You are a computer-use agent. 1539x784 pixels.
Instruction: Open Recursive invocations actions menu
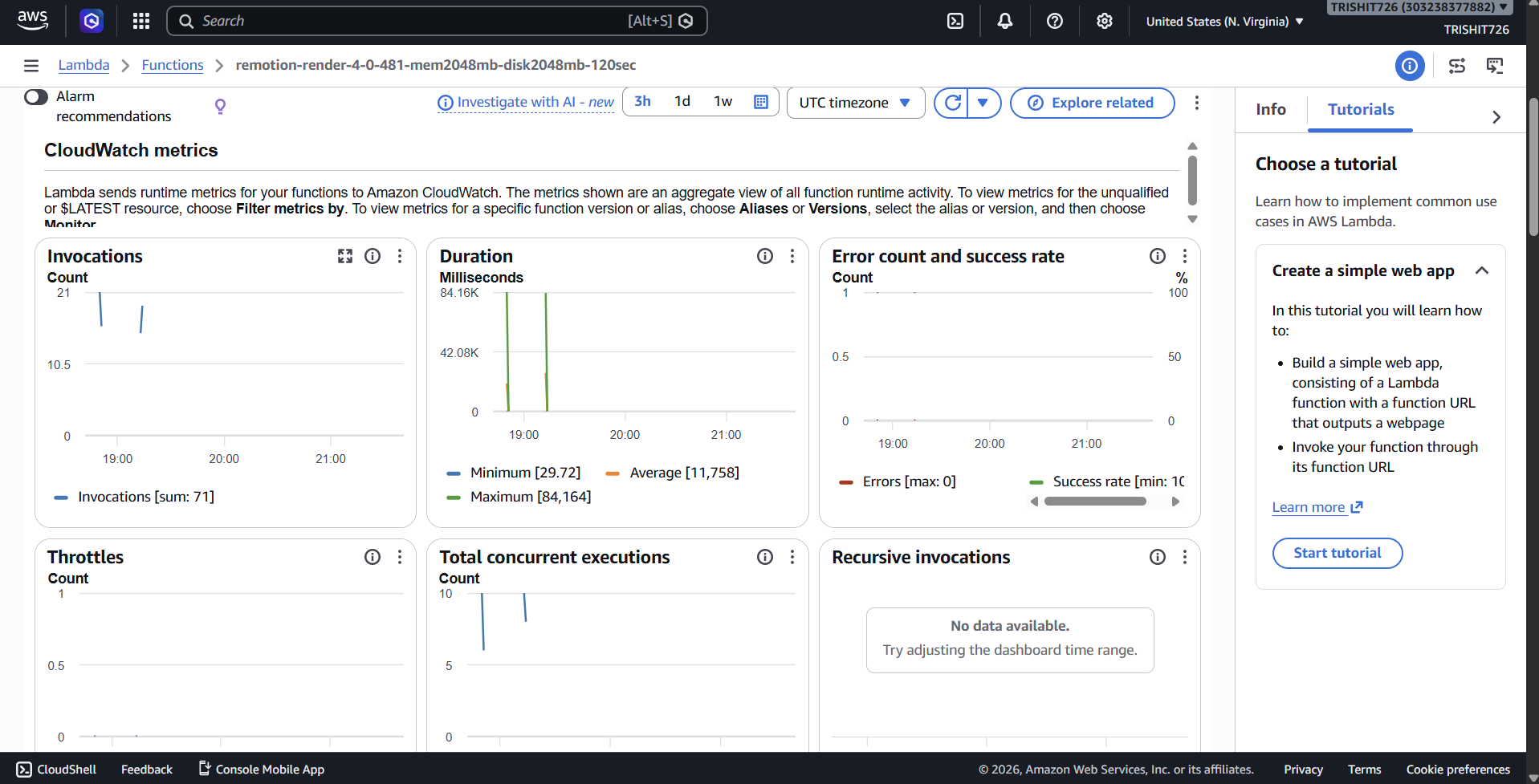point(1185,557)
